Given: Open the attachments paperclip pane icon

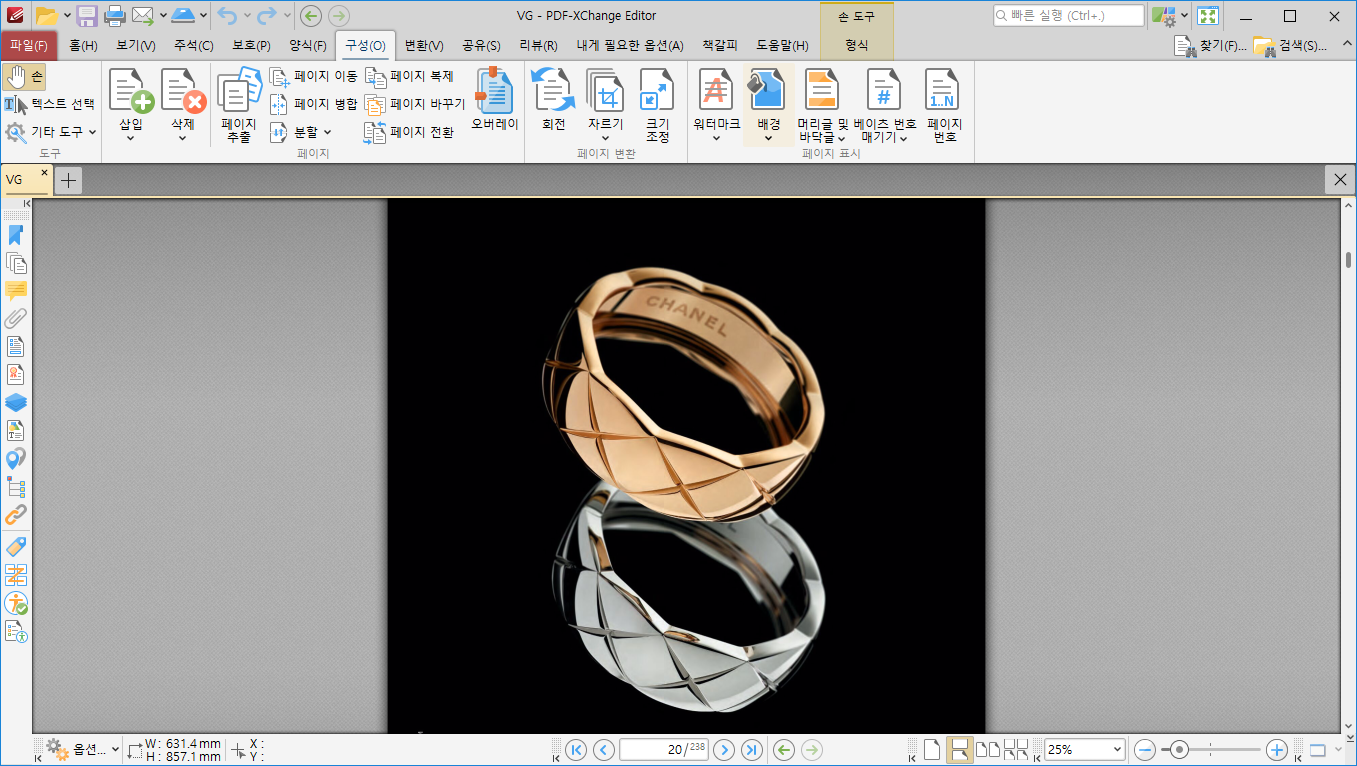Looking at the screenshot, I should pos(16,319).
